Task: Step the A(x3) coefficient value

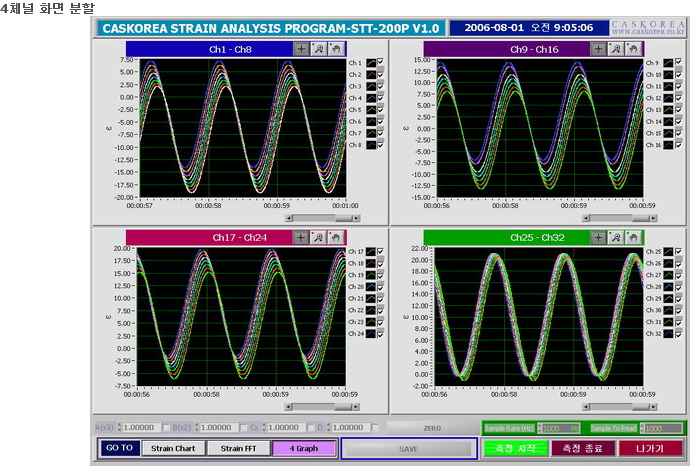Action: (119, 427)
